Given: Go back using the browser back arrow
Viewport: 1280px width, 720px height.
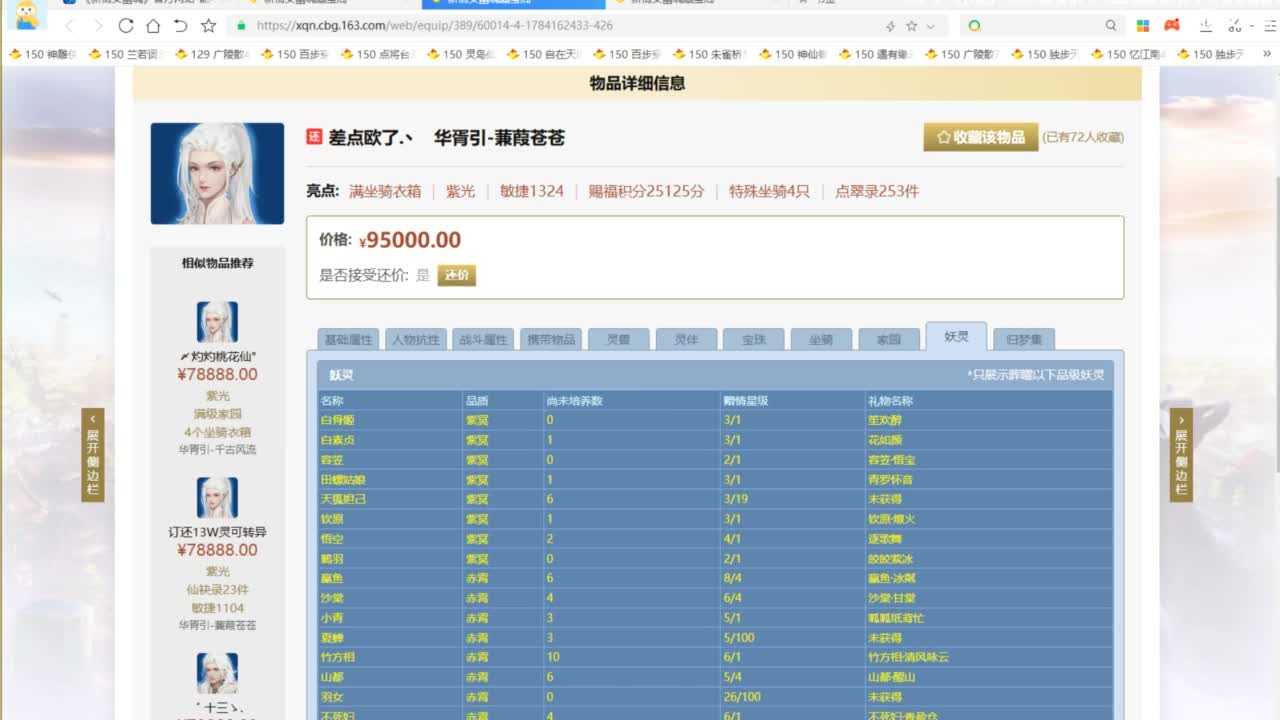Looking at the screenshot, I should point(70,26).
